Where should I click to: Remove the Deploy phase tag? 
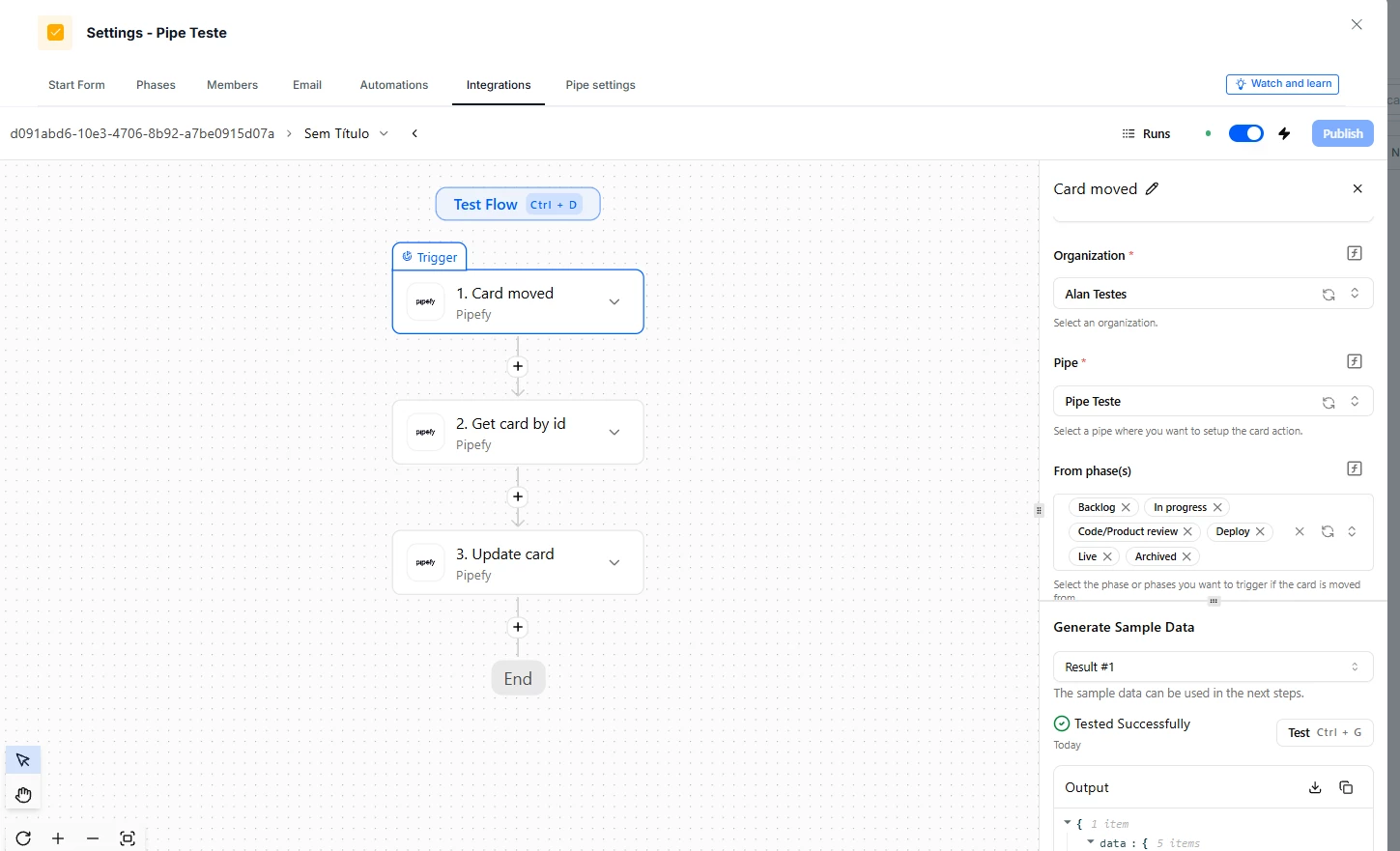click(x=1260, y=531)
